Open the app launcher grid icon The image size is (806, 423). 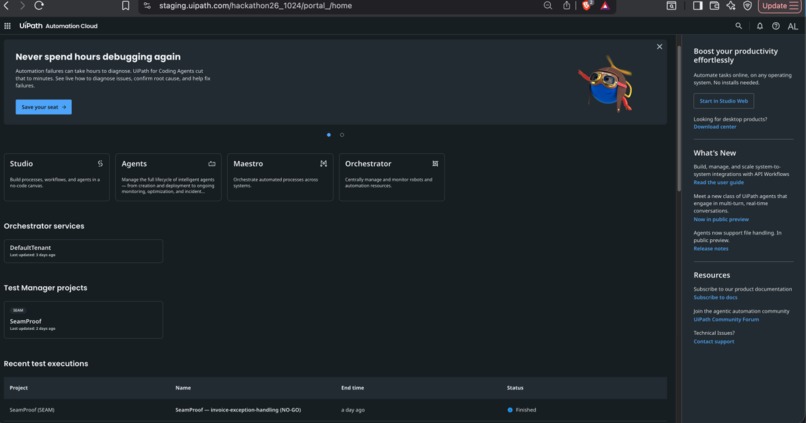pyautogui.click(x=7, y=26)
